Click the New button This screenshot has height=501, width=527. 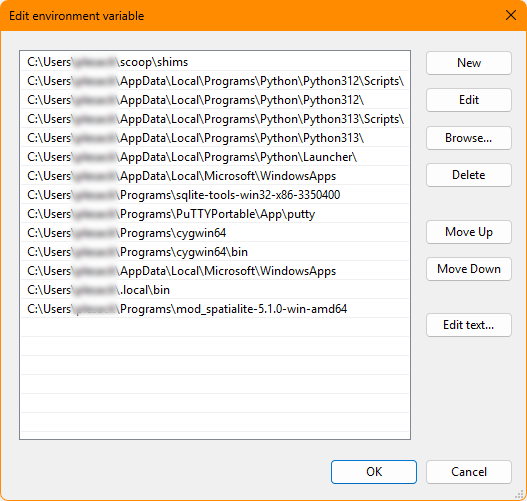tap(469, 63)
